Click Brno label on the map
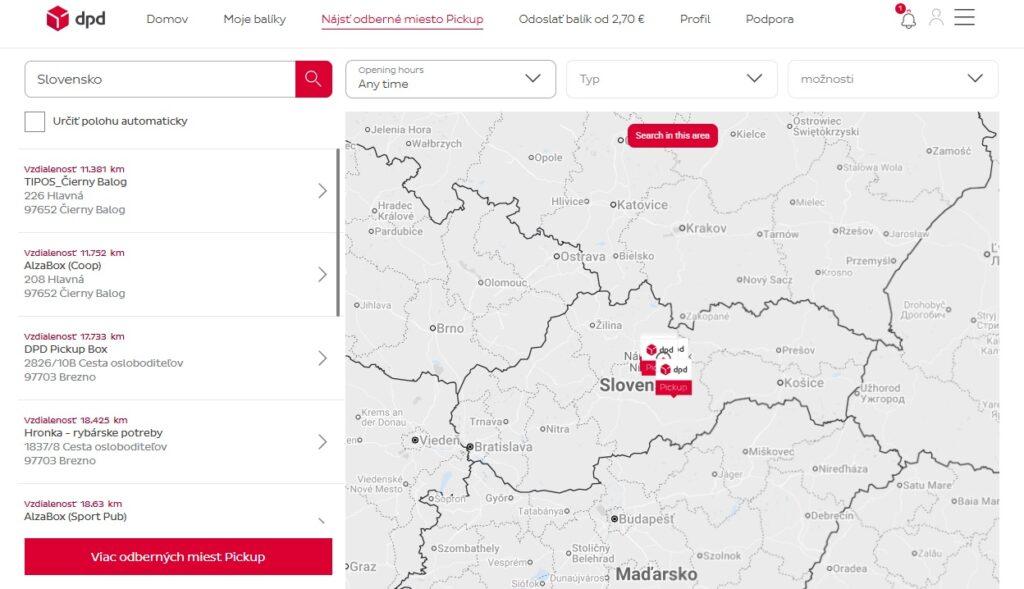 pos(450,328)
